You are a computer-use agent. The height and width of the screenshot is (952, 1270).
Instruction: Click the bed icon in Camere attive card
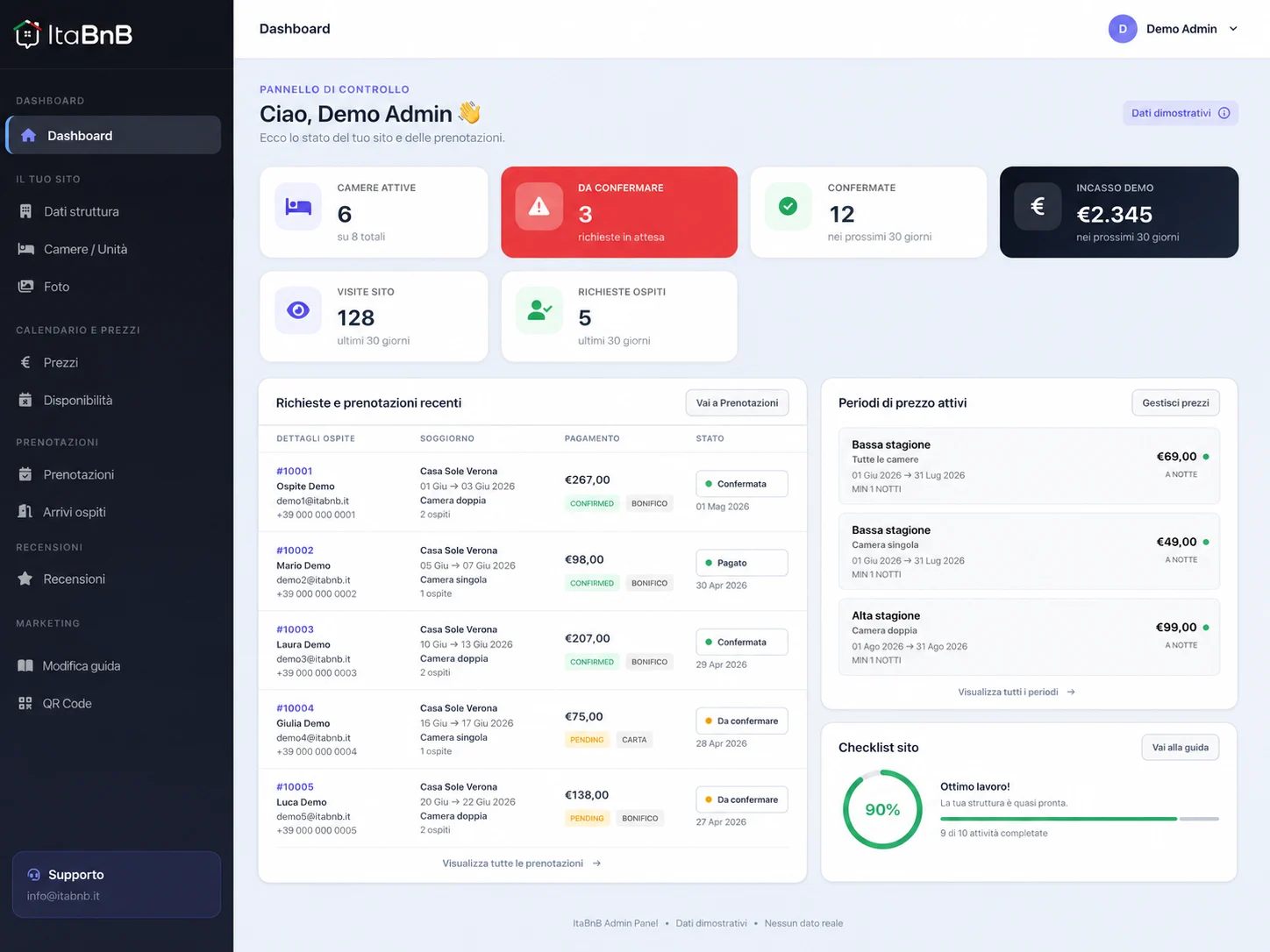(x=298, y=207)
